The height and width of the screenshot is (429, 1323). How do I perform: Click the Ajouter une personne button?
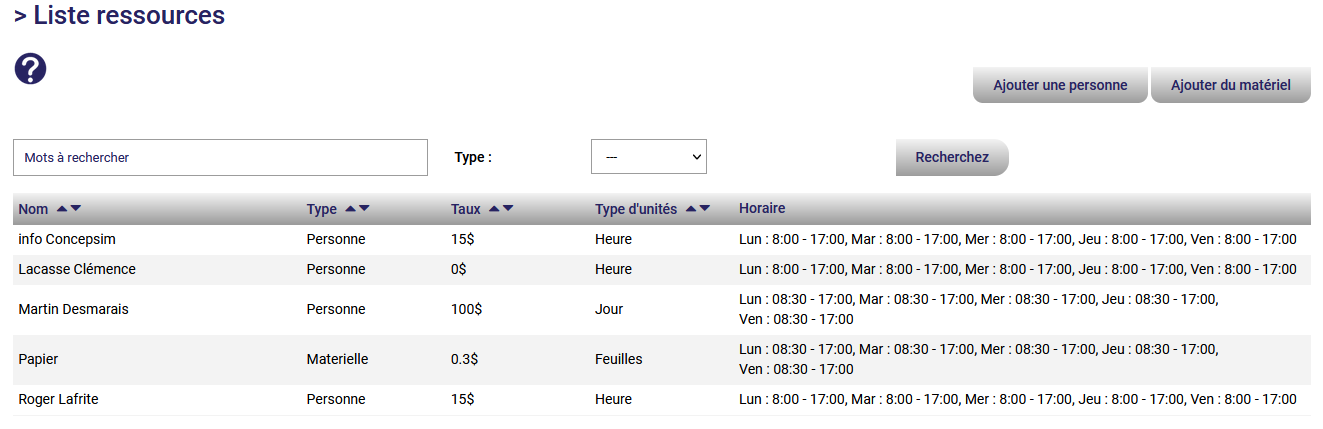pos(1060,86)
